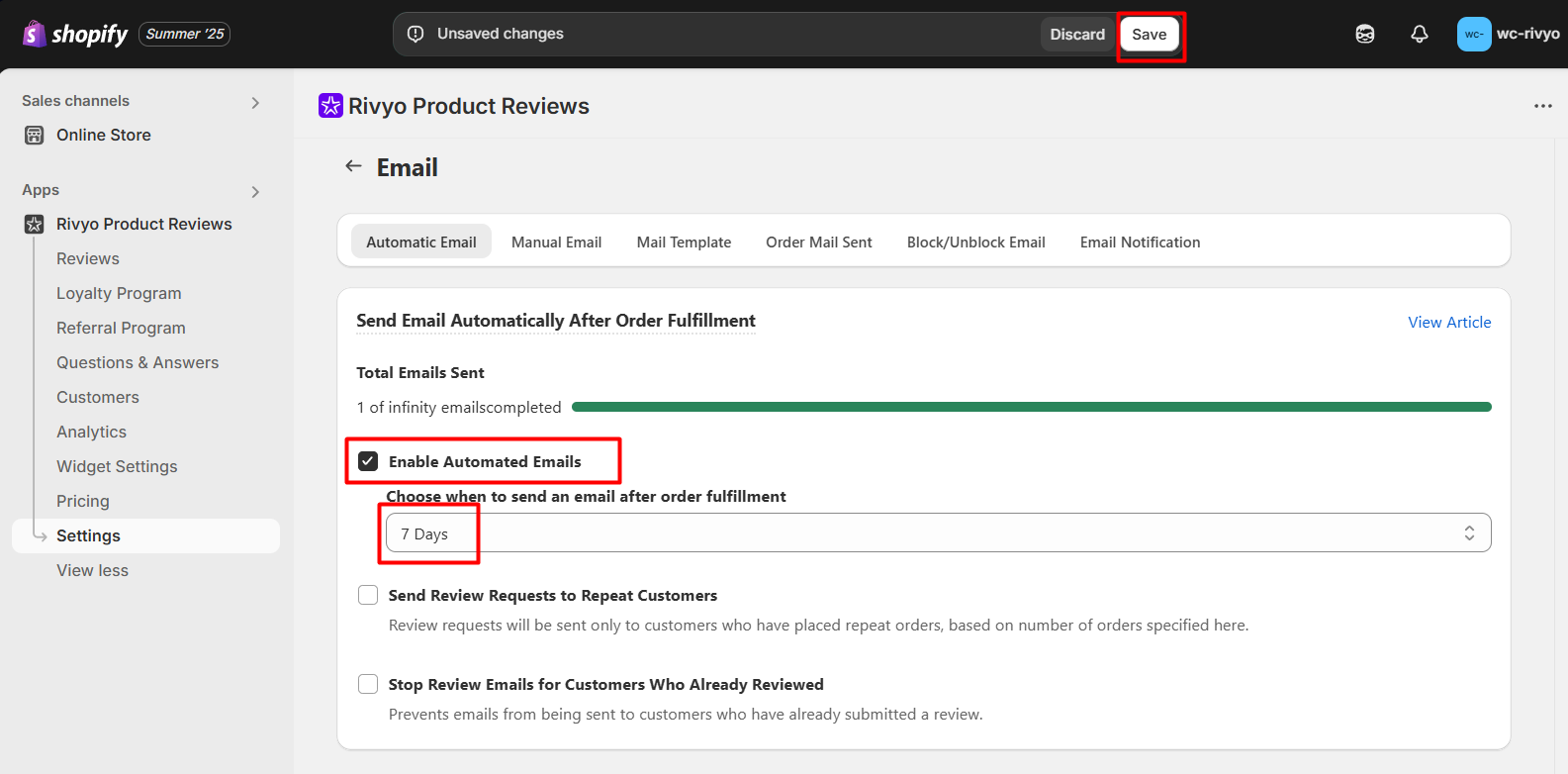Image resolution: width=1568 pixels, height=774 pixels.
Task: Open the Email Notification tab
Action: click(1140, 242)
